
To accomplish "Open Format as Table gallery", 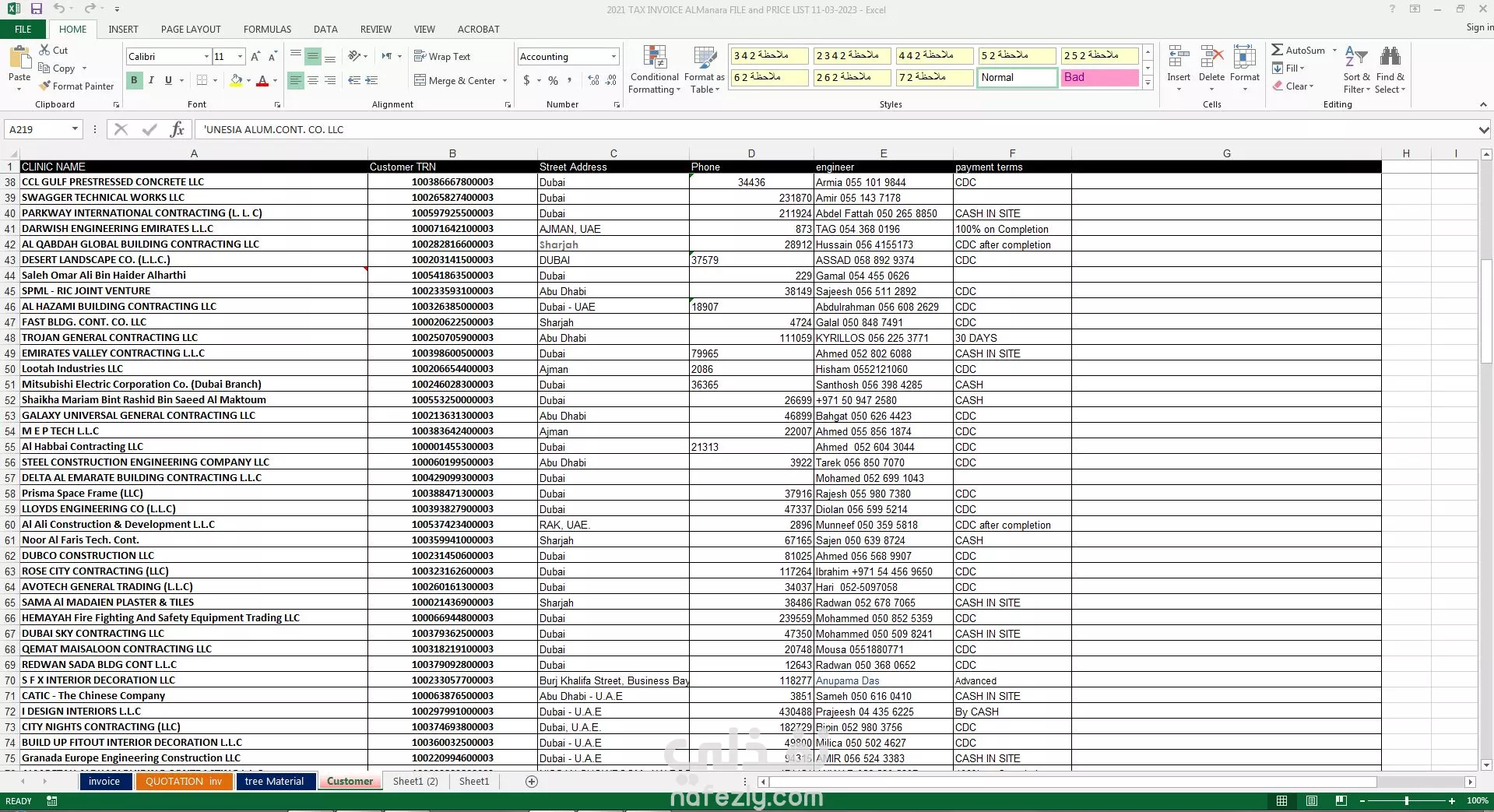I will [x=705, y=69].
